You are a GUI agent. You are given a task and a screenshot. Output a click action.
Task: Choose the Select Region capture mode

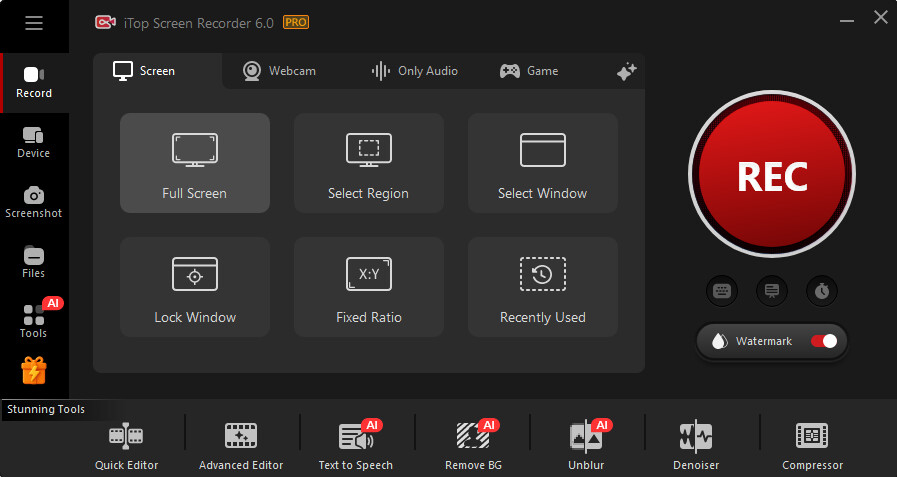click(368, 163)
